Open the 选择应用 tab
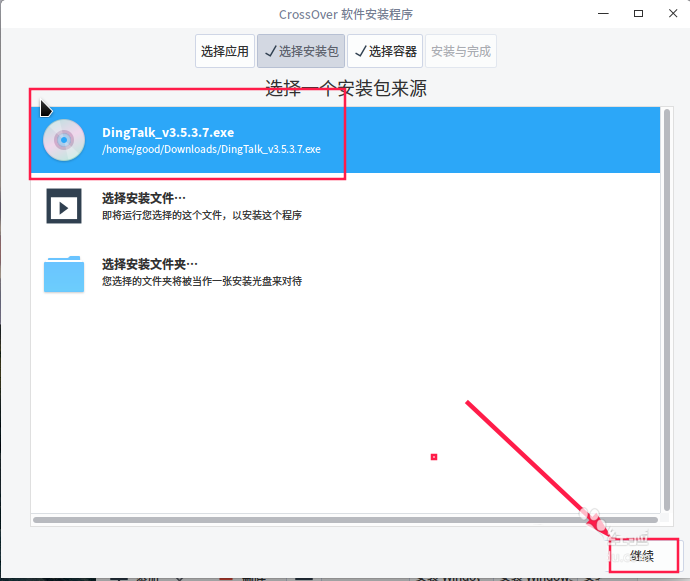This screenshot has width=690, height=581. tap(225, 51)
